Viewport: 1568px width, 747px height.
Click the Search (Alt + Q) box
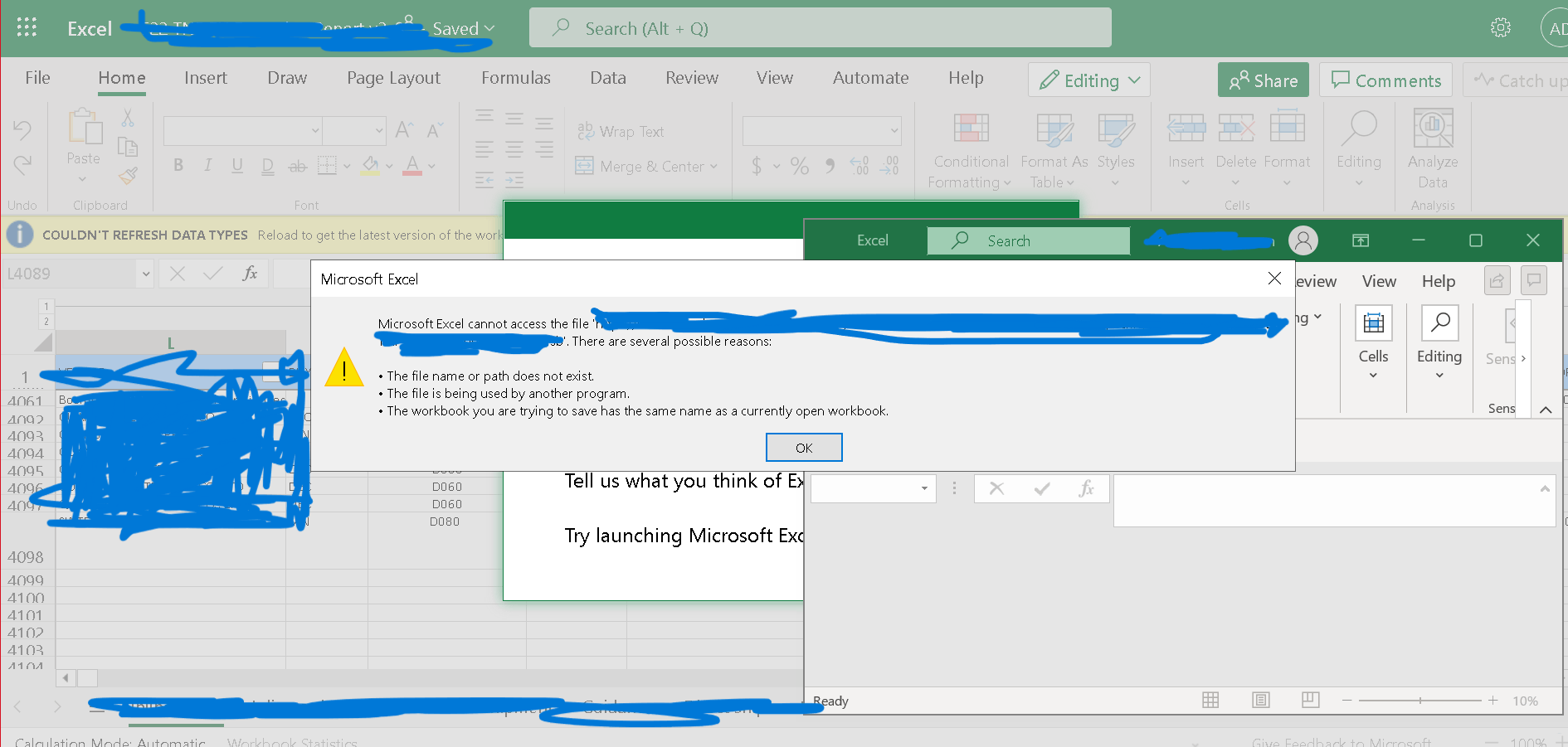point(820,28)
